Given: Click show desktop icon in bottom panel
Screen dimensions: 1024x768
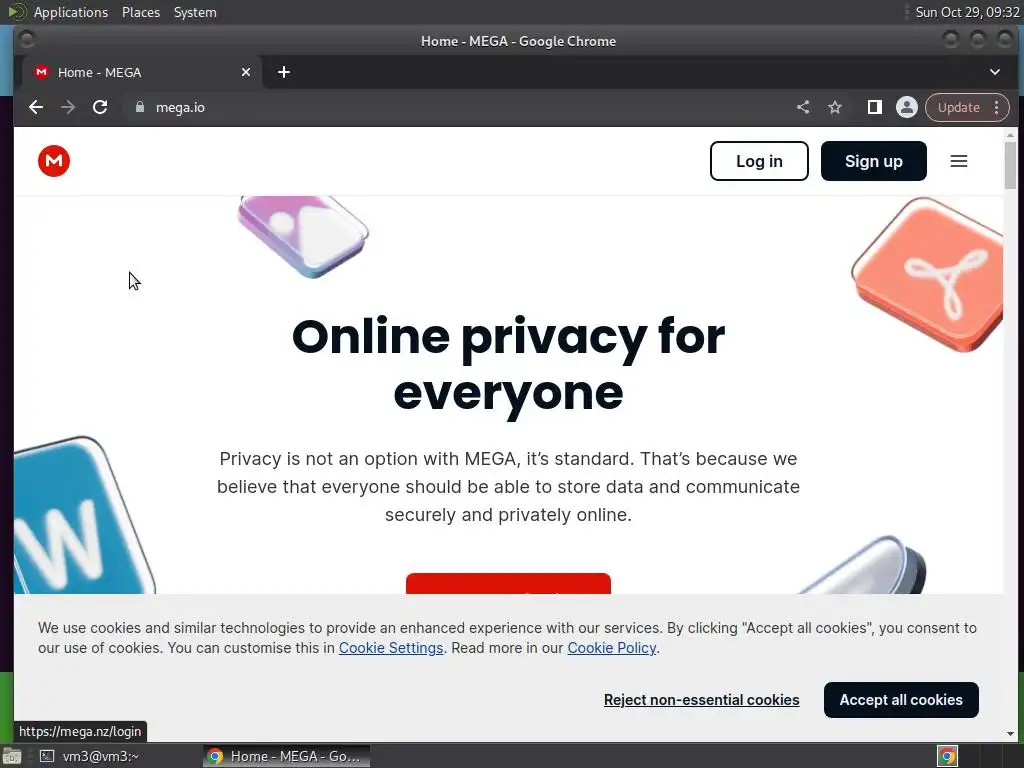Looking at the screenshot, I should [11, 756].
